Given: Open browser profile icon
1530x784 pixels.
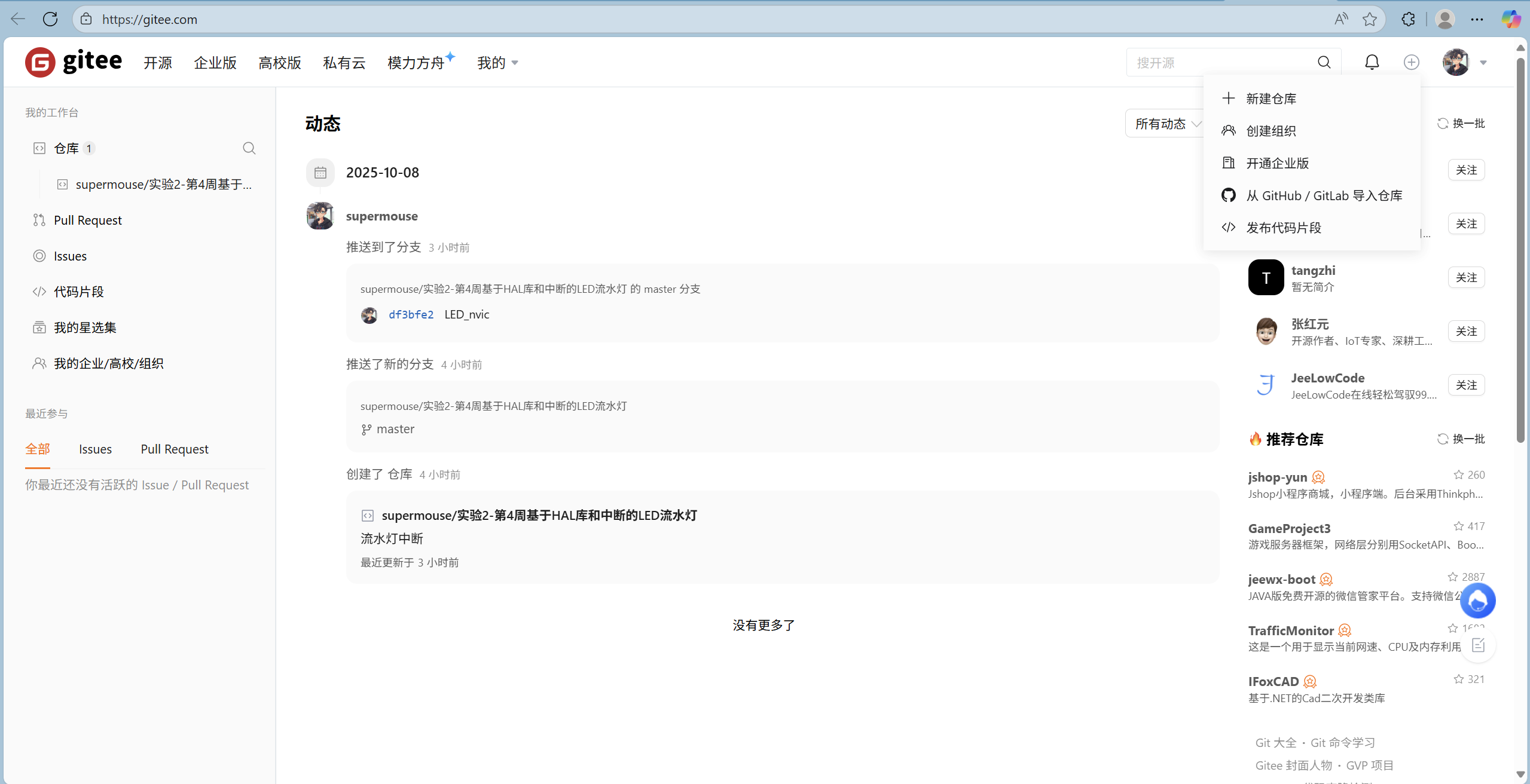Looking at the screenshot, I should coord(1445,19).
